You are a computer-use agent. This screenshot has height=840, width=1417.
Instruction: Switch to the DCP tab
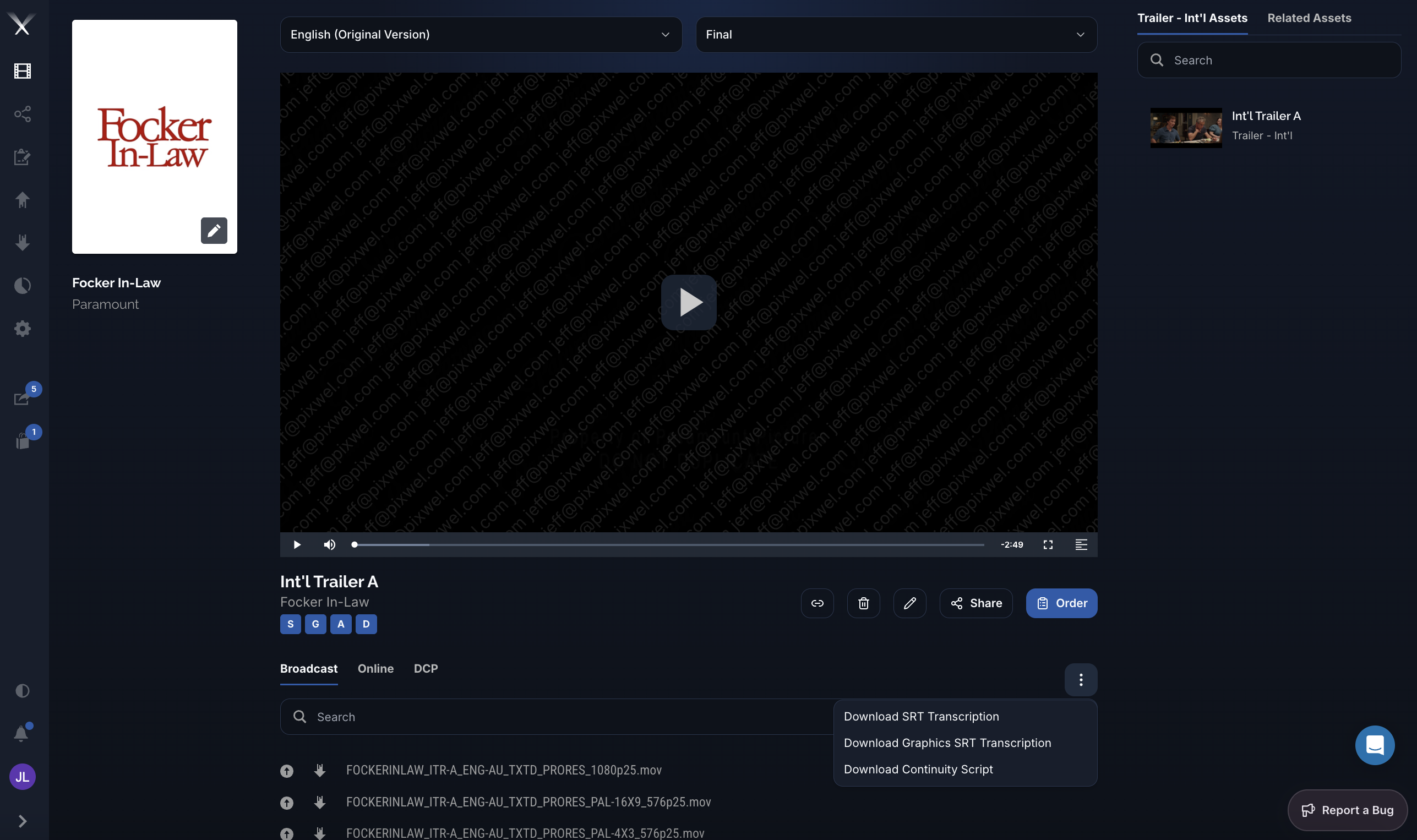click(426, 669)
